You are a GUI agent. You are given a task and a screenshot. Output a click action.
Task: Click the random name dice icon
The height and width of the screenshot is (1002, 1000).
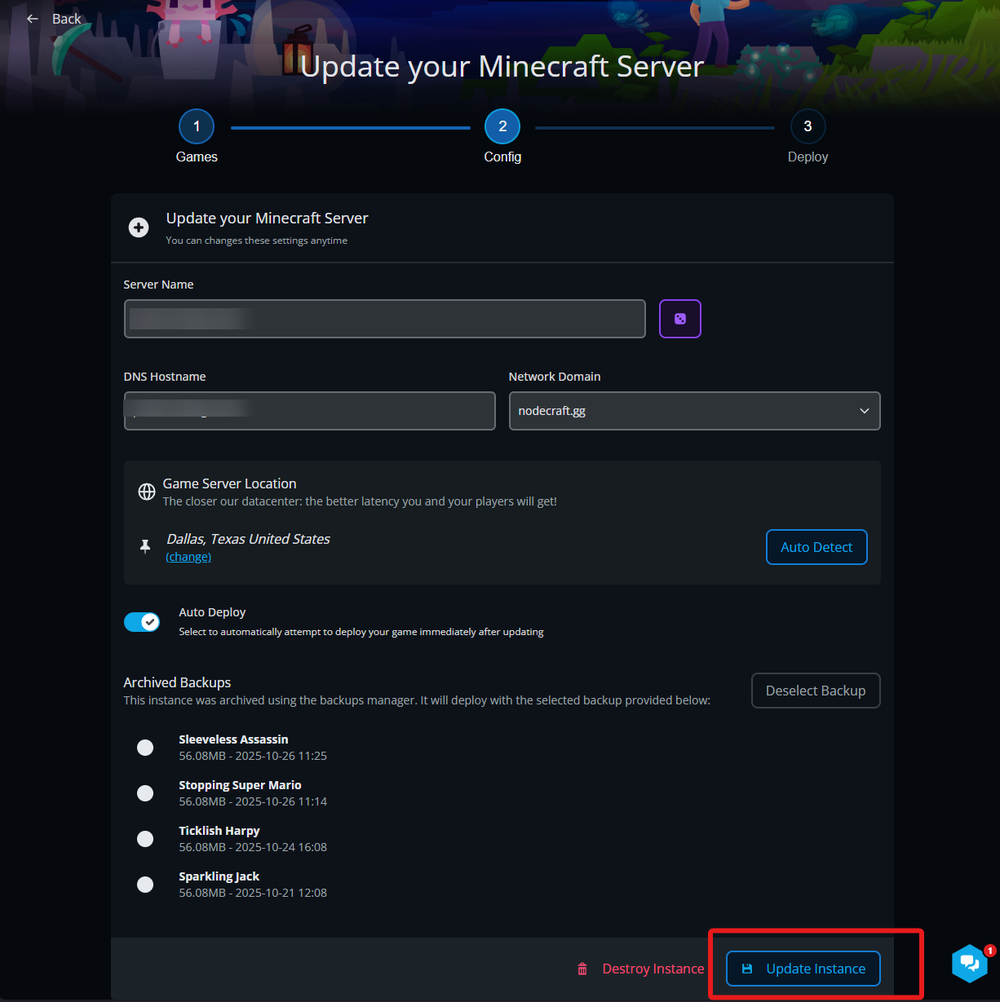click(680, 319)
